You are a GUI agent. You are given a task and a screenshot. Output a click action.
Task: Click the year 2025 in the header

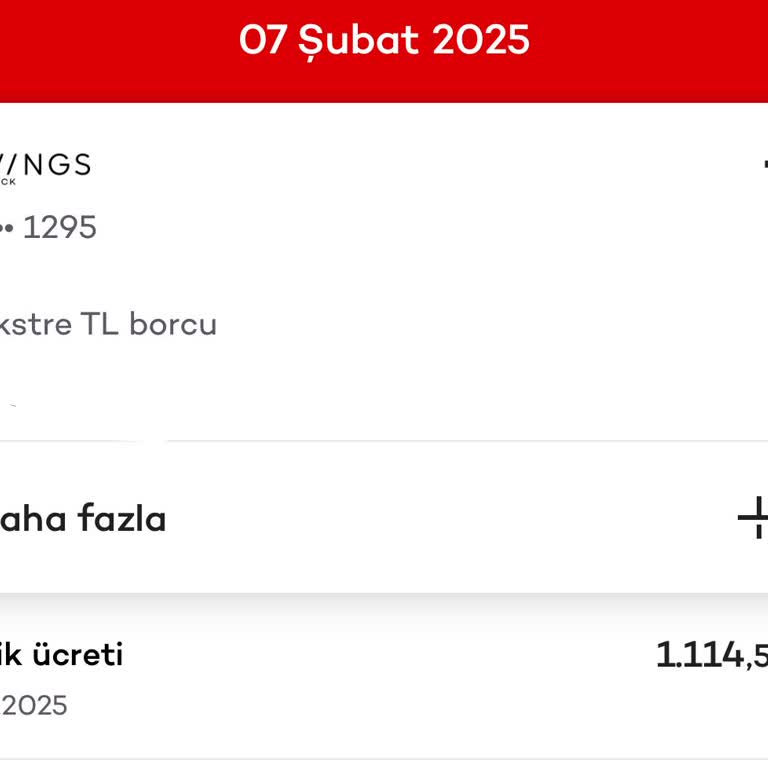[481, 41]
